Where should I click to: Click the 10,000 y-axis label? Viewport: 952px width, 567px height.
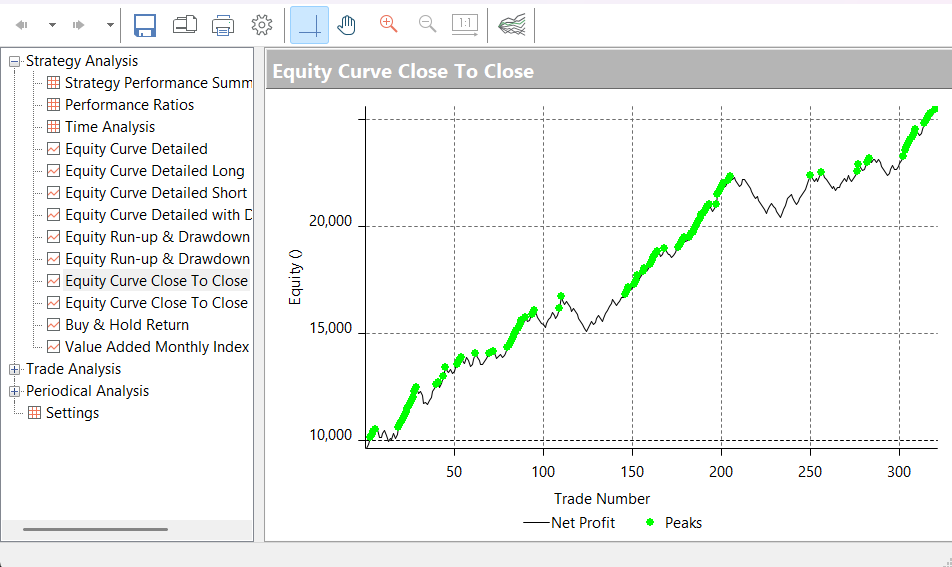(330, 435)
